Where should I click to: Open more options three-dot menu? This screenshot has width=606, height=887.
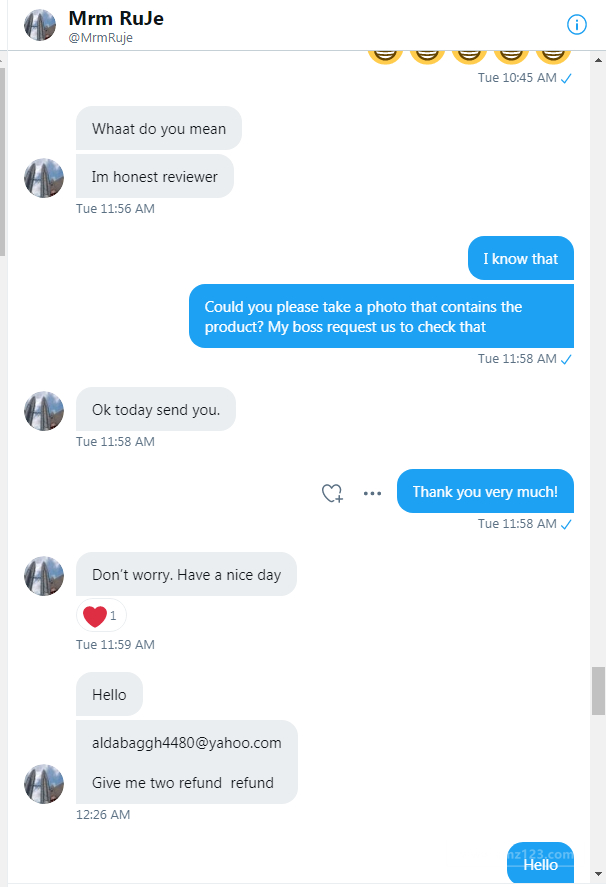[x=372, y=493]
